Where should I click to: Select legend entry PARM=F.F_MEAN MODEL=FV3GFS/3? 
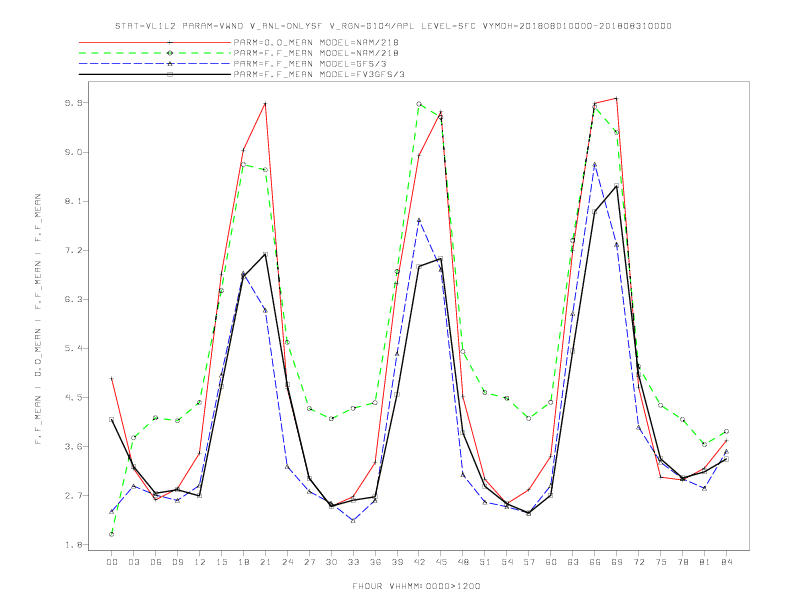point(319,75)
